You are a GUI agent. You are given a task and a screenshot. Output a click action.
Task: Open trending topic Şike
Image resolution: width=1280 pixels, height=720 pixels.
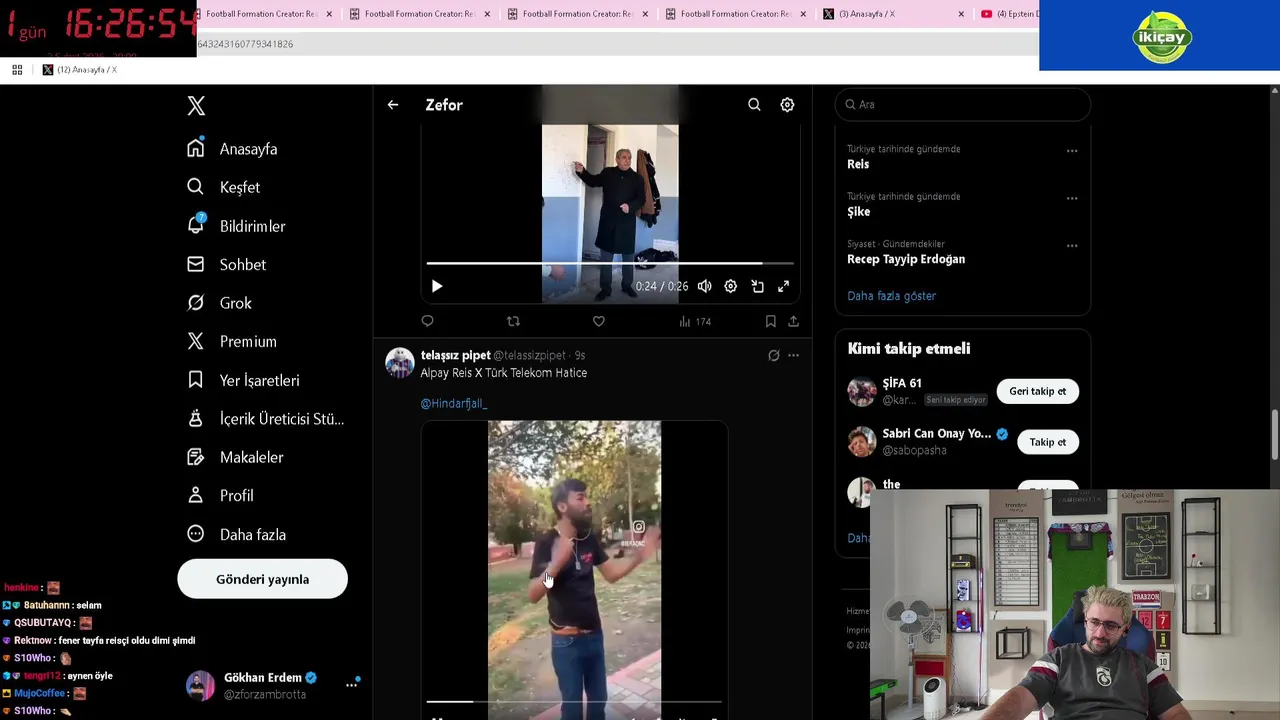tap(859, 211)
